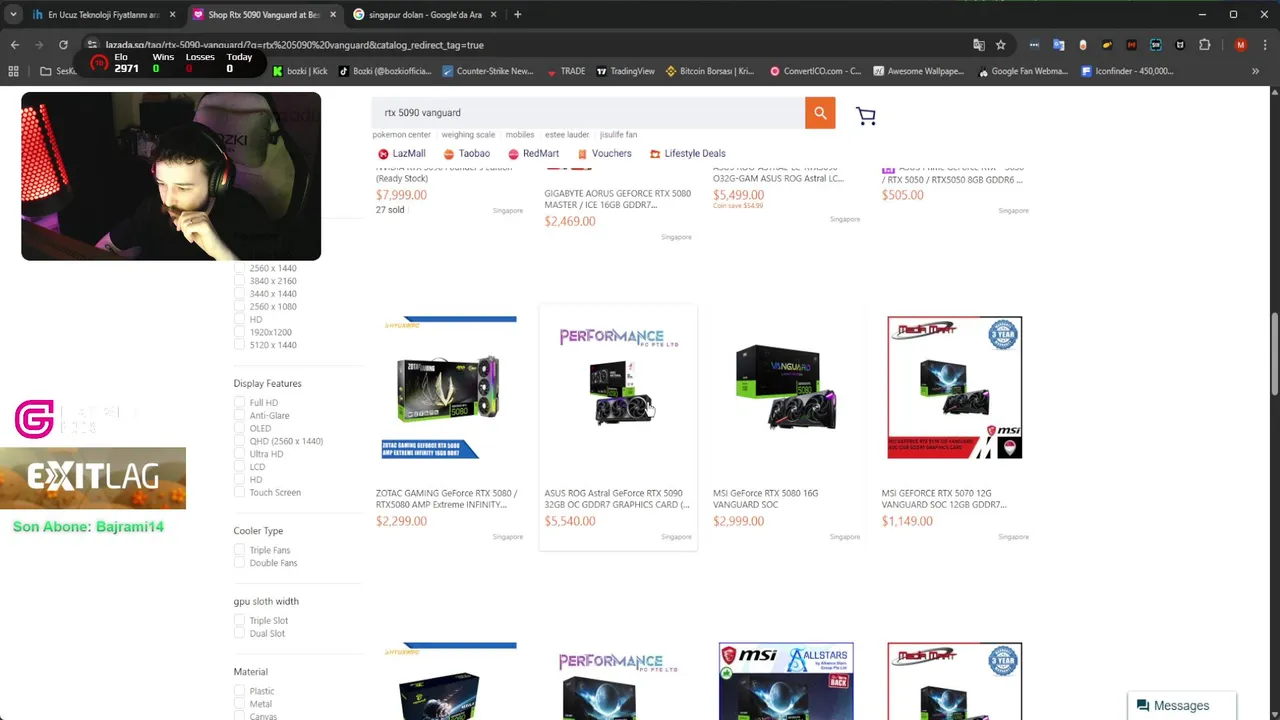Click the pokemon center suggestion

pyautogui.click(x=401, y=135)
